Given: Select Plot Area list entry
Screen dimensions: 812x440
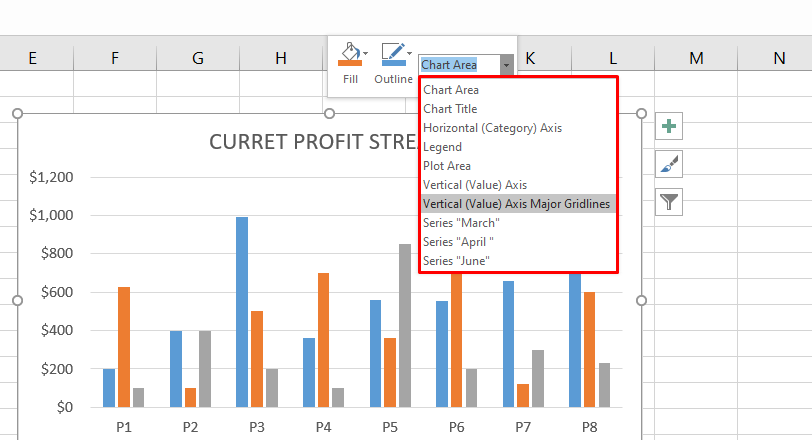Looking at the screenshot, I should 447,166.
